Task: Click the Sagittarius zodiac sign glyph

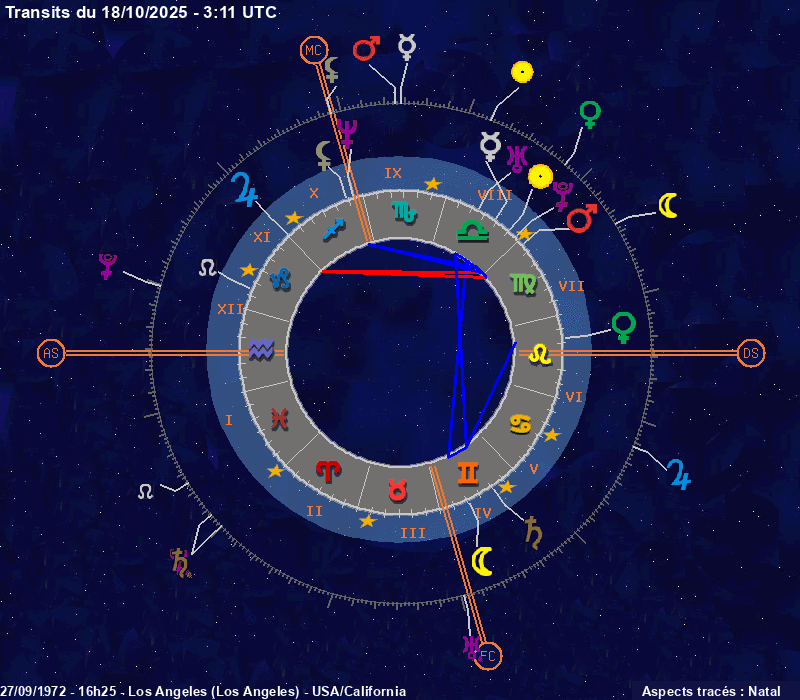Action: (333, 230)
